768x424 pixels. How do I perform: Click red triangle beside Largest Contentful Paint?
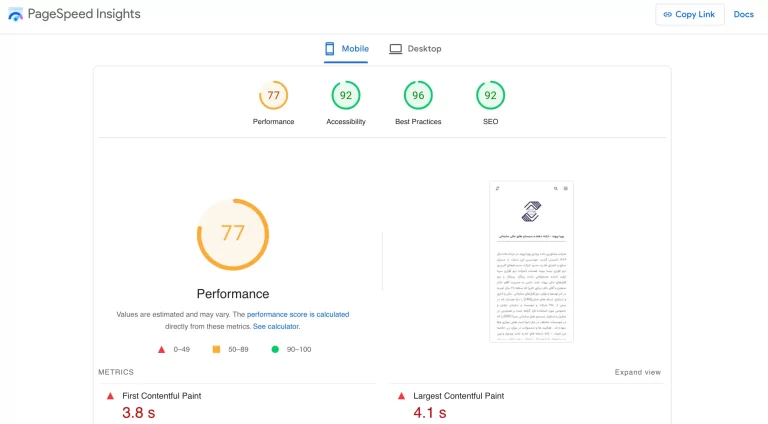click(401, 396)
